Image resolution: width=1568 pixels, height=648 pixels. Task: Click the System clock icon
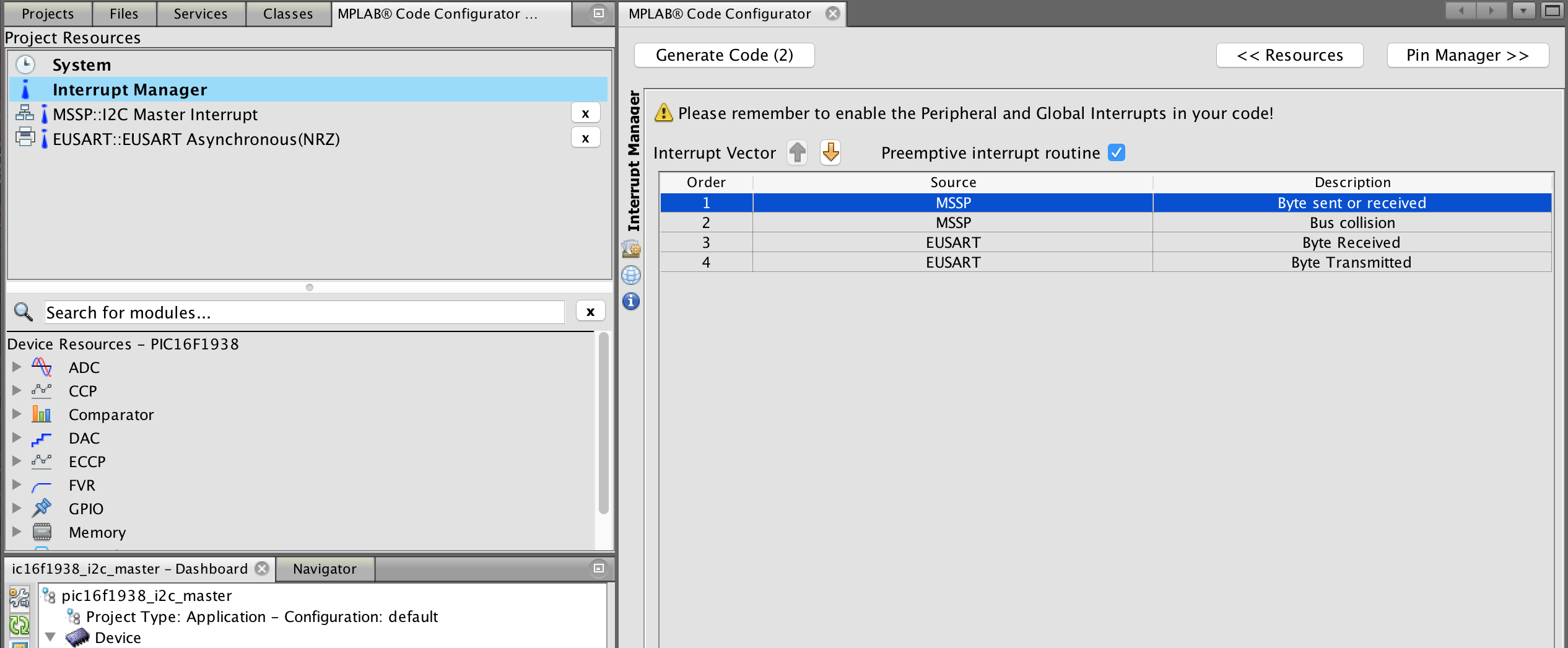[x=25, y=64]
